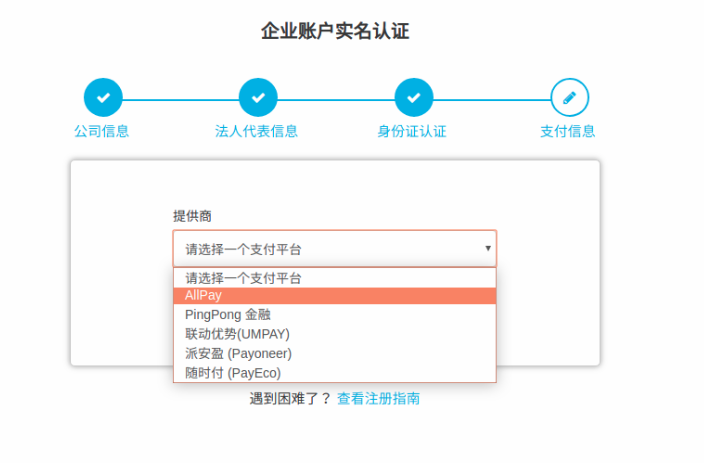
Task: Pick 派安盈 (Payoneer) option
Action: click(334, 353)
